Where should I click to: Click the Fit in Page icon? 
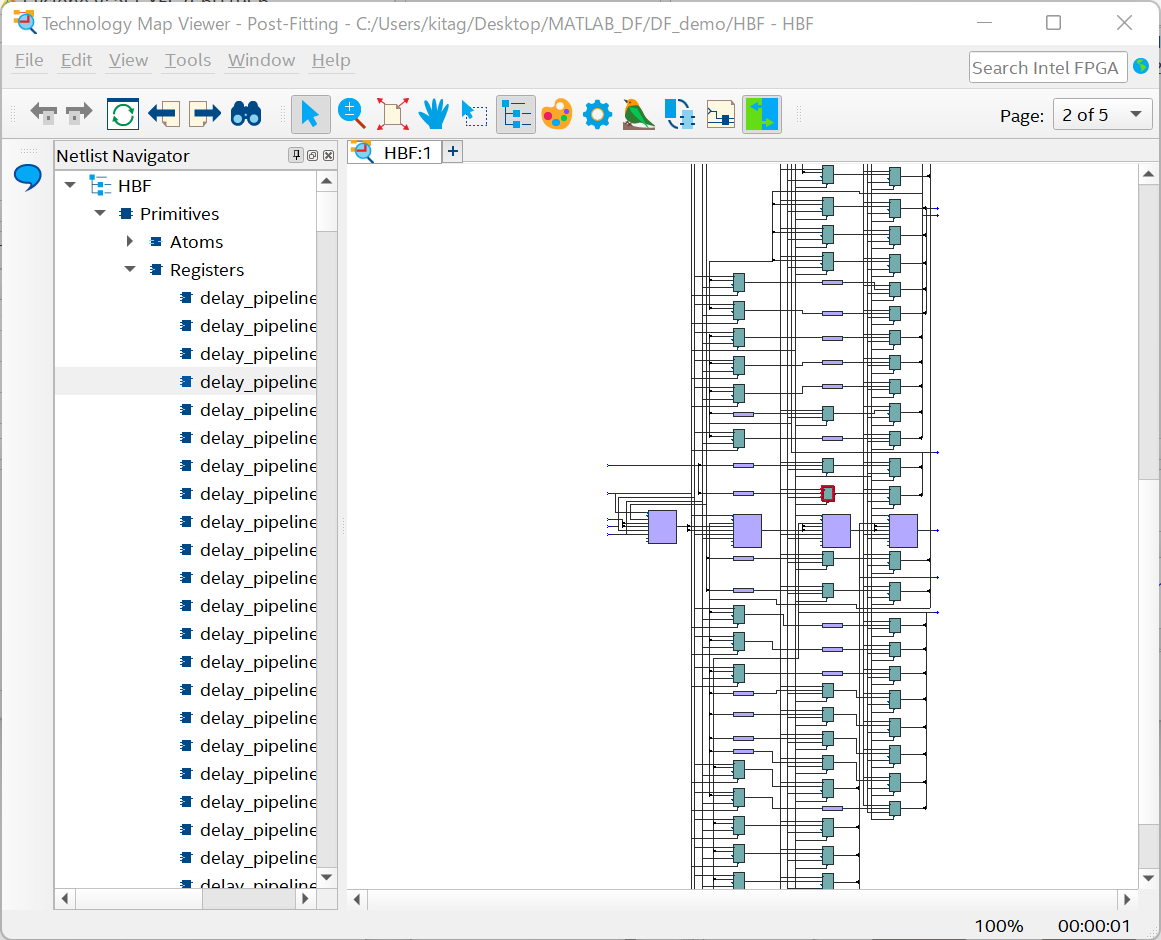[x=392, y=114]
